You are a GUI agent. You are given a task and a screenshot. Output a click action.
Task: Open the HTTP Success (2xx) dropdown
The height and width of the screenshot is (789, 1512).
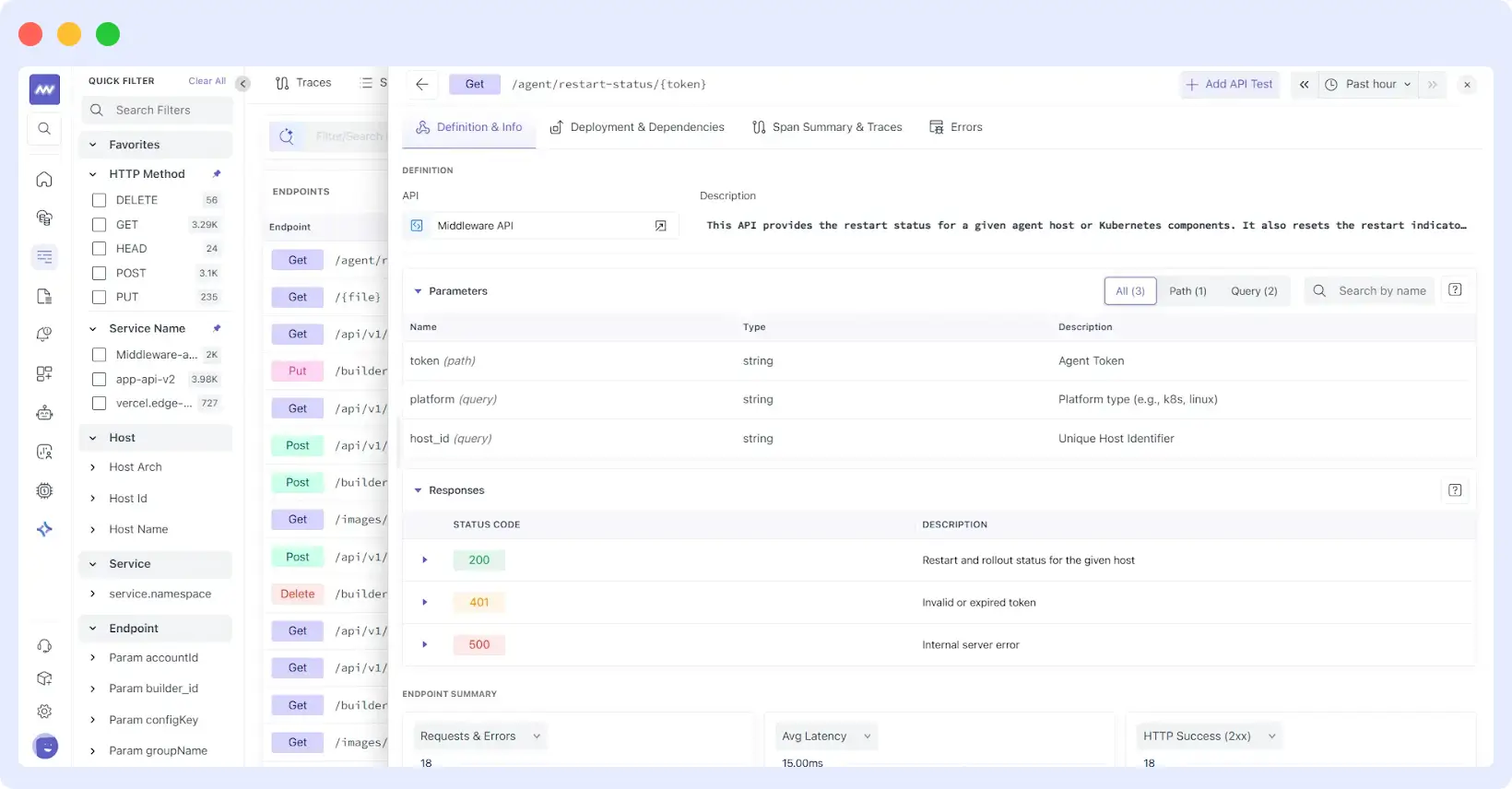point(1210,736)
